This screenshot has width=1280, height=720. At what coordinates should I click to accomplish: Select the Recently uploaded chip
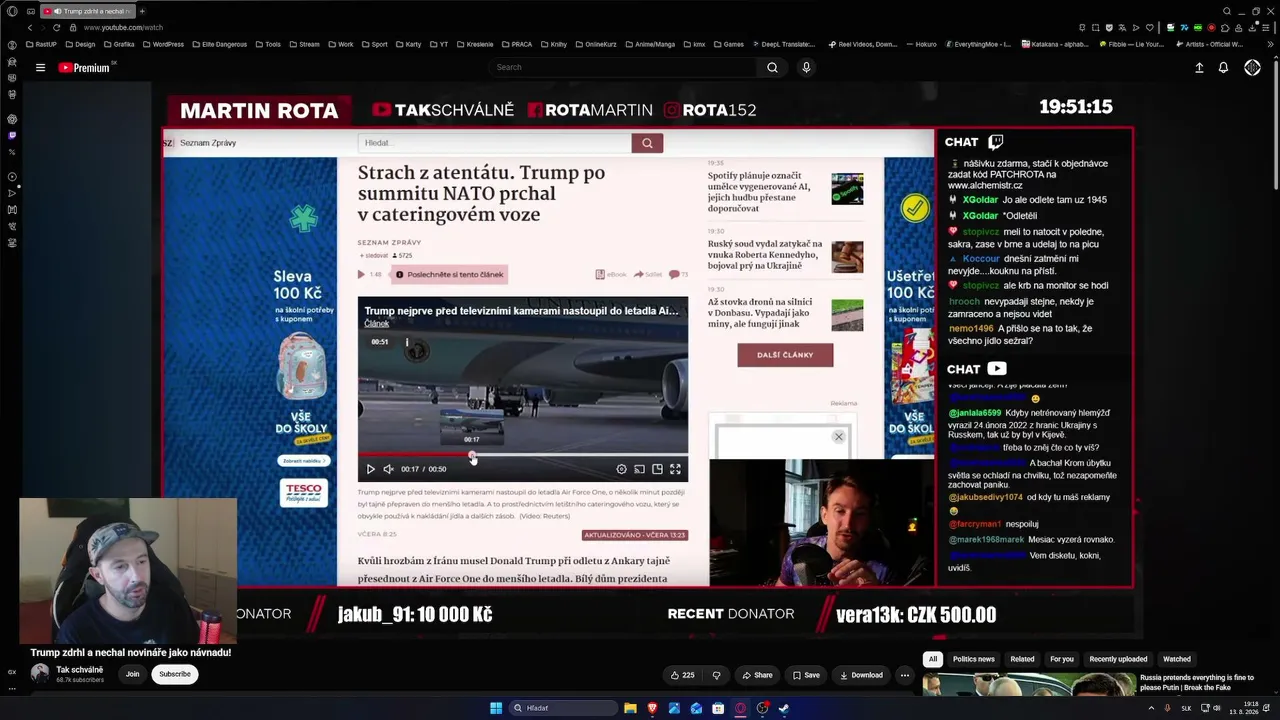click(1118, 659)
